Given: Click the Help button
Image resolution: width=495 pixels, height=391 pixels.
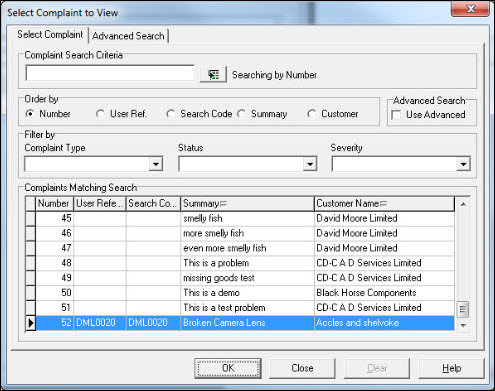Looking at the screenshot, I should pyautogui.click(x=451, y=368).
